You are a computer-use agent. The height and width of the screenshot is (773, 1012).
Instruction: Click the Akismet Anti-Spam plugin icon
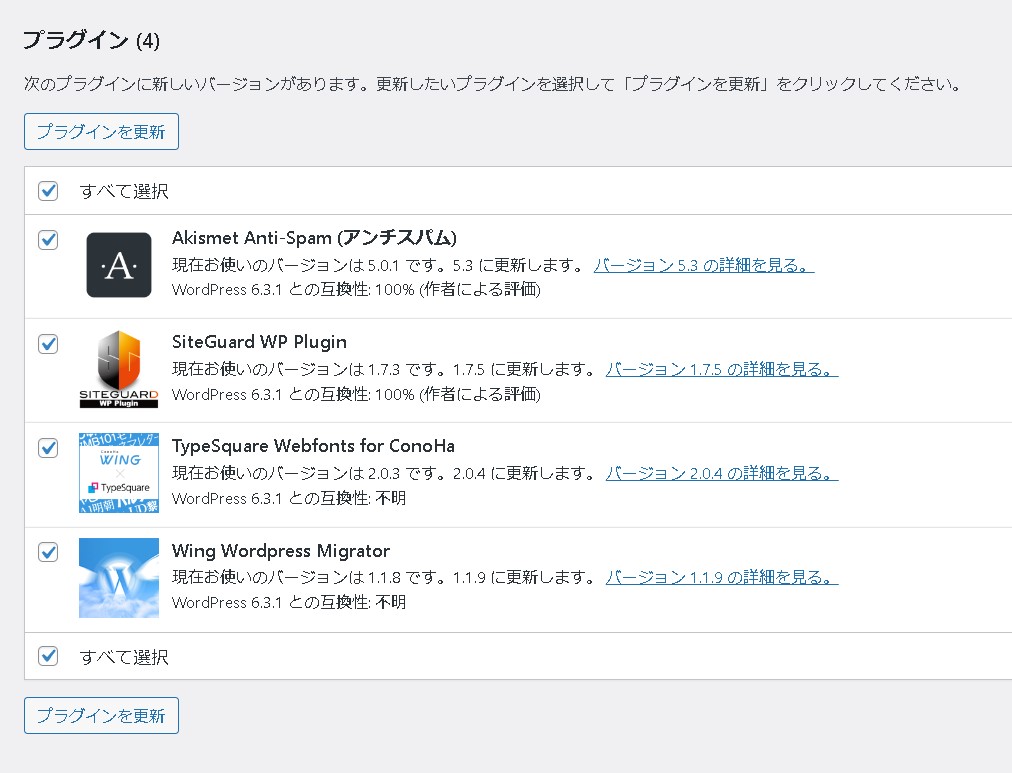point(118,265)
